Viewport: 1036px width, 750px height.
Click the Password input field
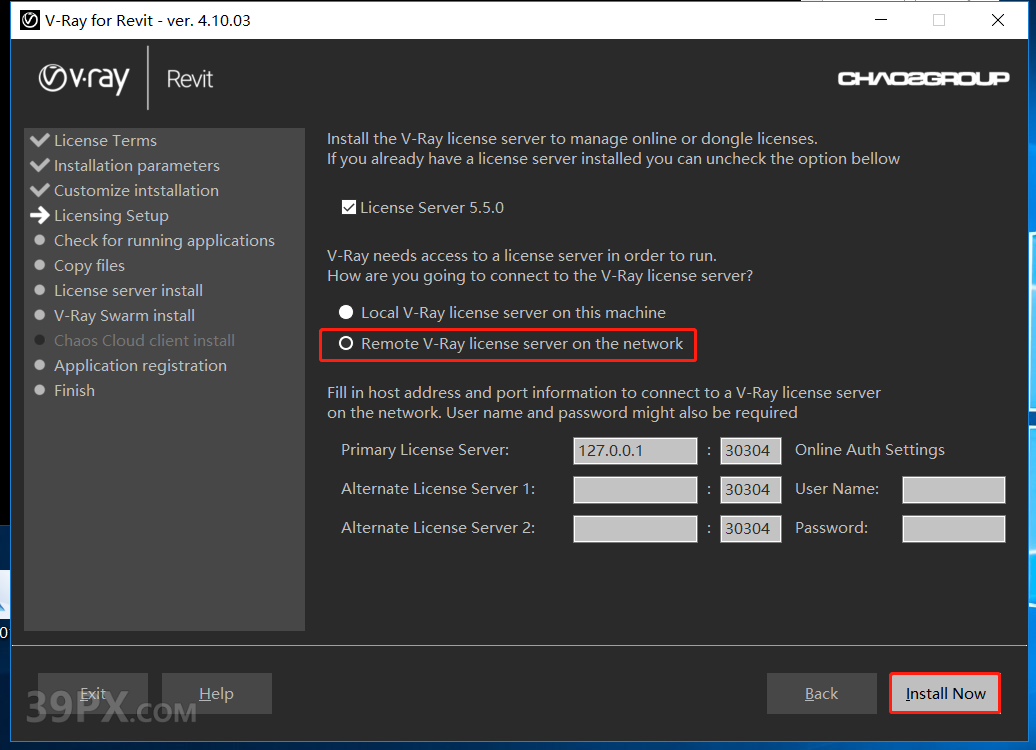pos(953,529)
